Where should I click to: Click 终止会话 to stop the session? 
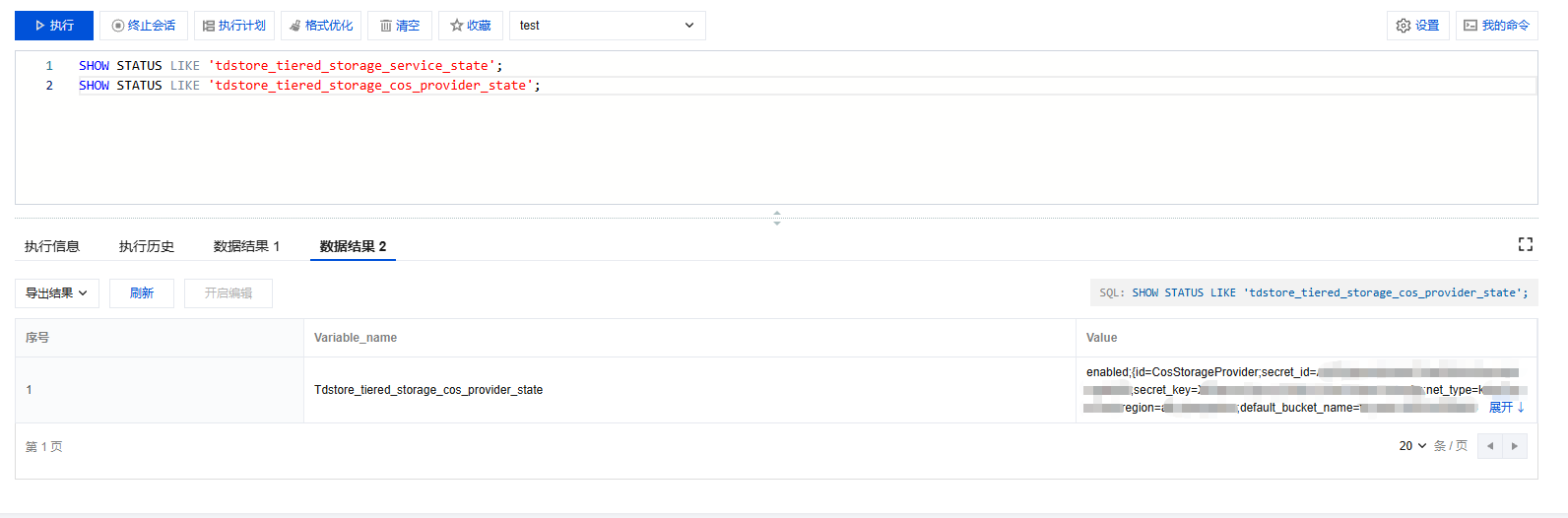point(144,26)
